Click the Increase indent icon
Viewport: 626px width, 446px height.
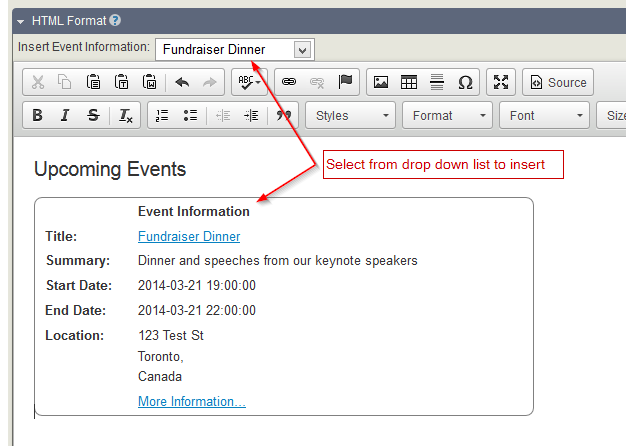coord(251,115)
